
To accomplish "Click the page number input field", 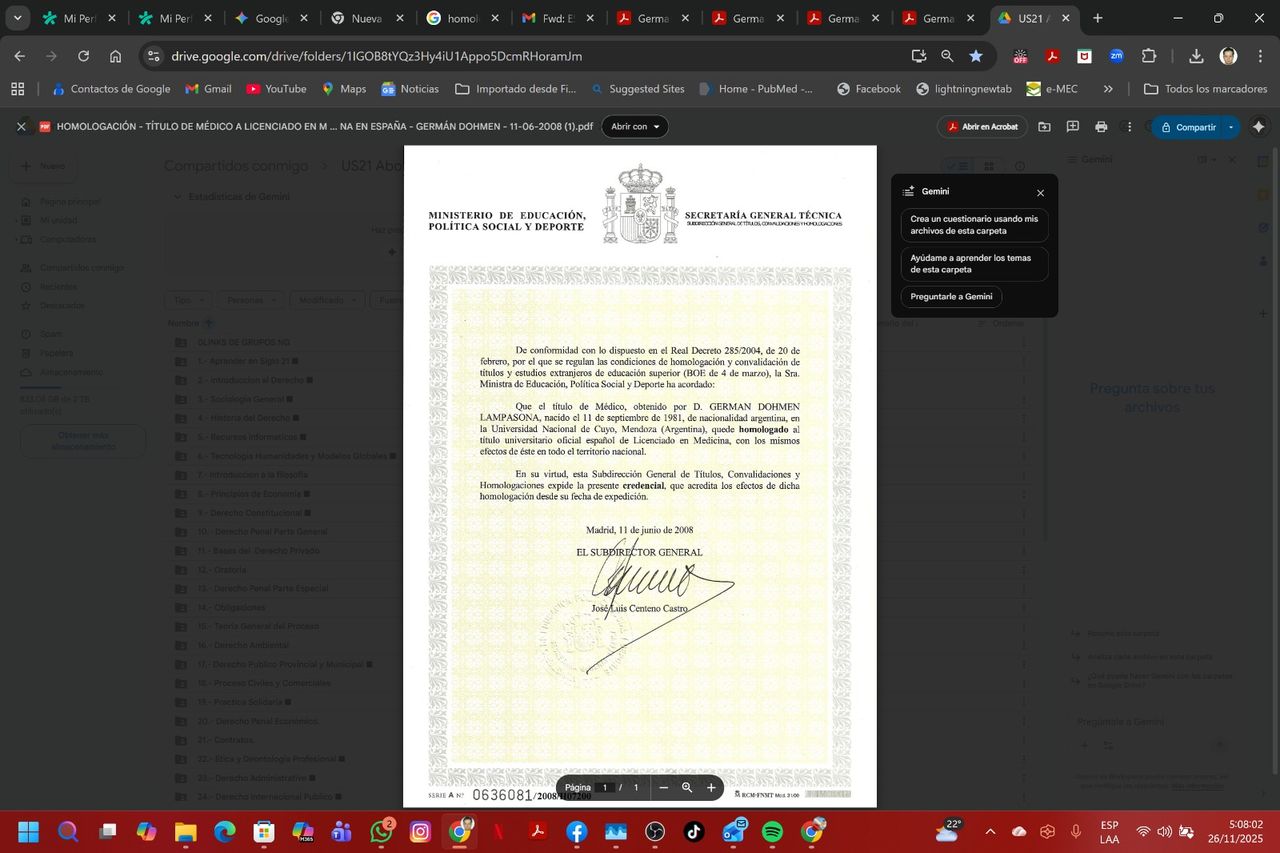I will click(604, 788).
